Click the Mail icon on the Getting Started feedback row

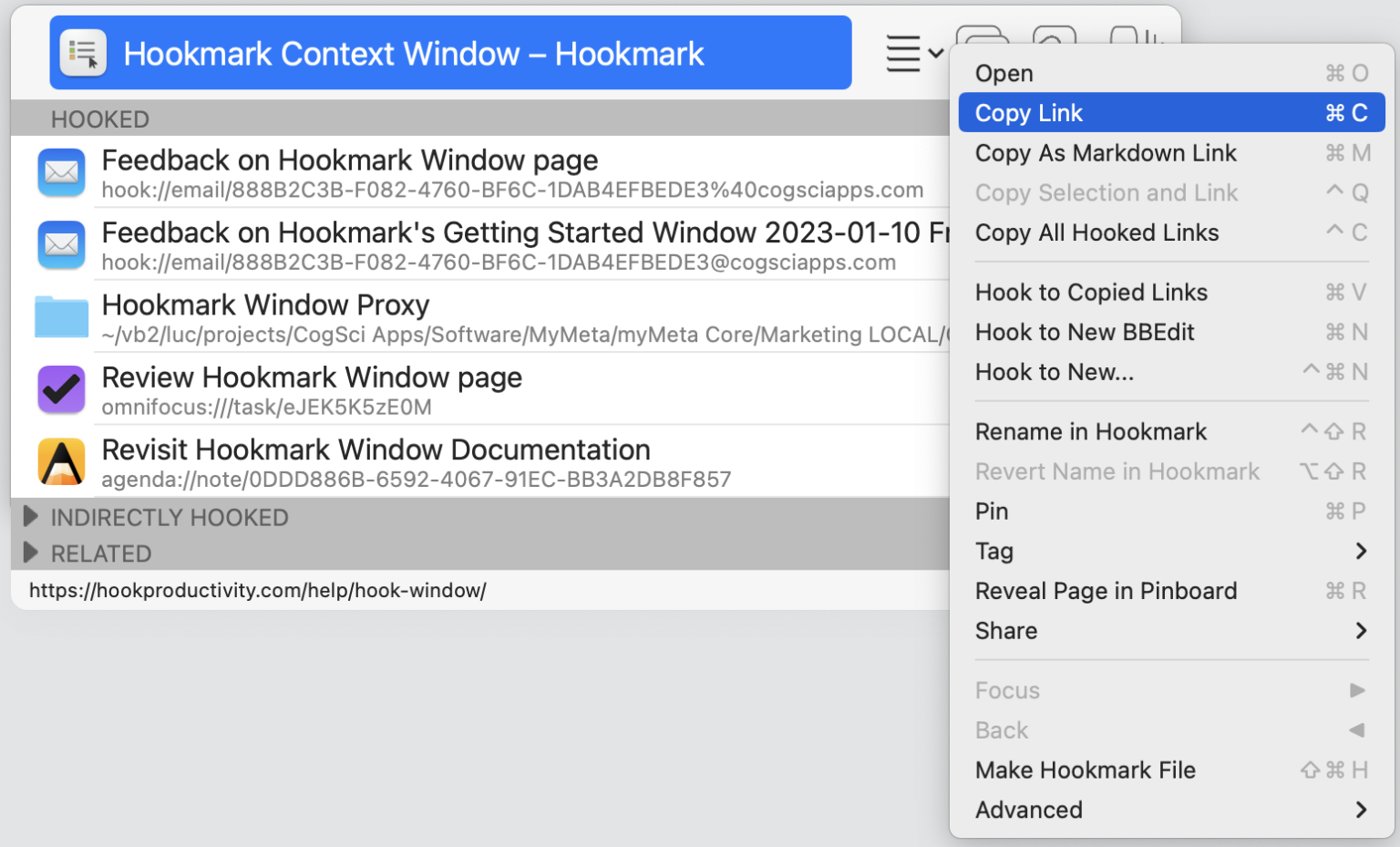point(60,244)
